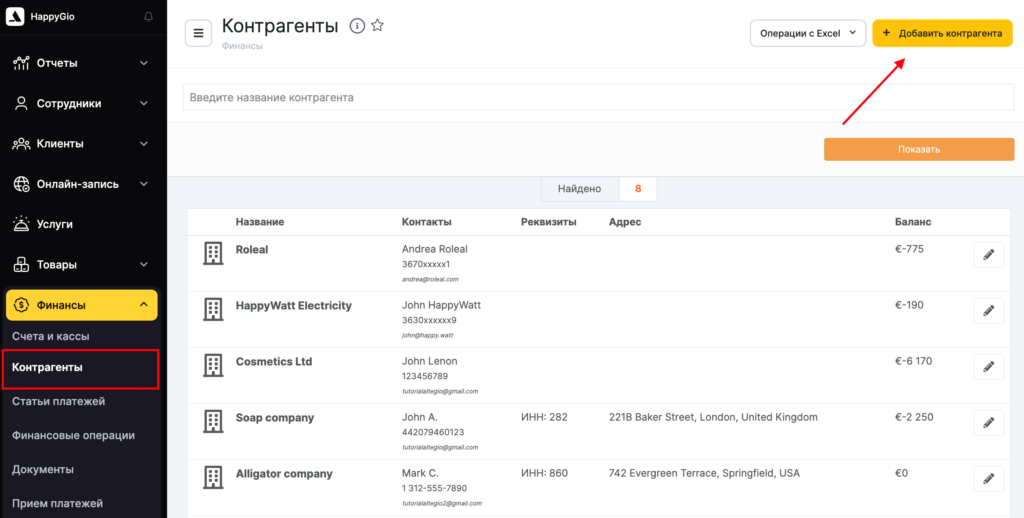The width and height of the screenshot is (1024, 518).
Task: Edit Soap company via pencil icon
Action: pyautogui.click(x=988, y=423)
